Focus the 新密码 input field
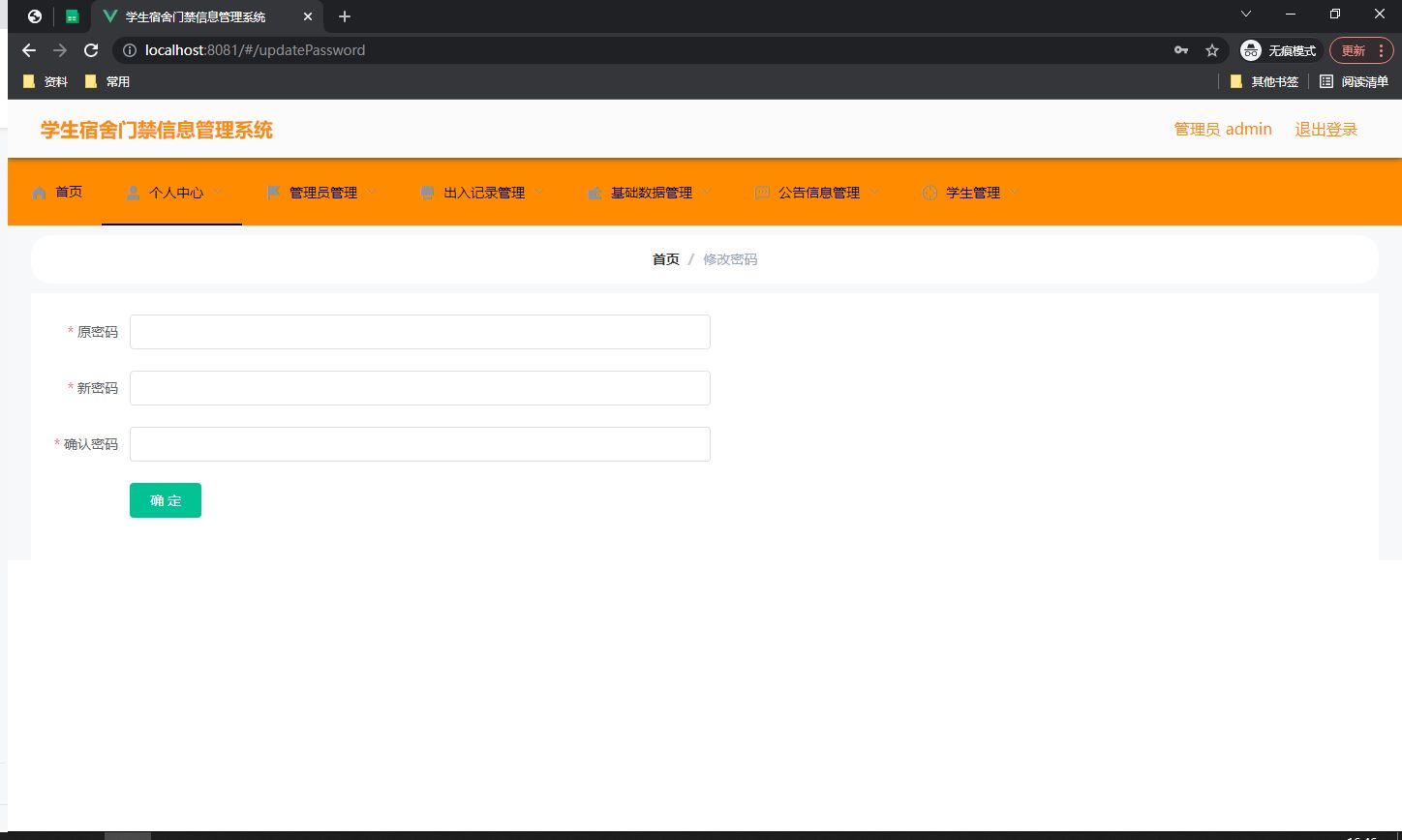 [x=420, y=388]
